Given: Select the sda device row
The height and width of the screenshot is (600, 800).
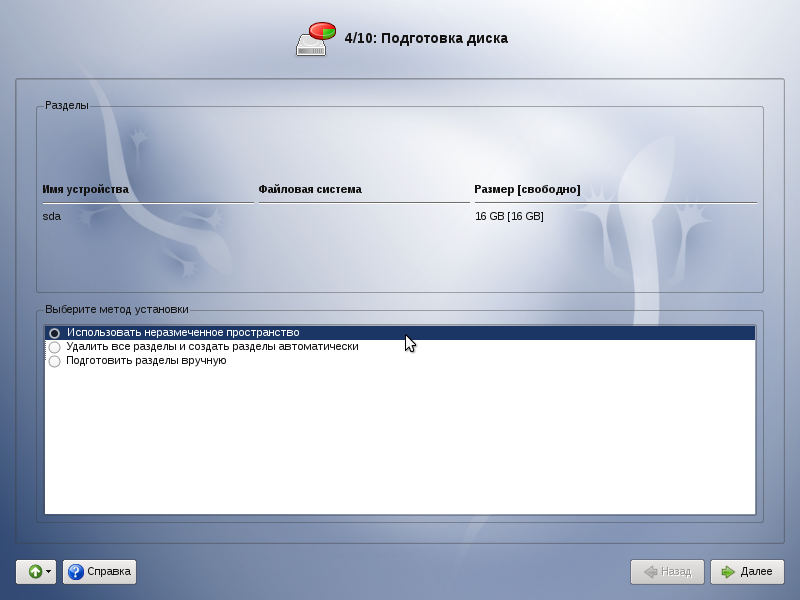Looking at the screenshot, I should point(52,216).
